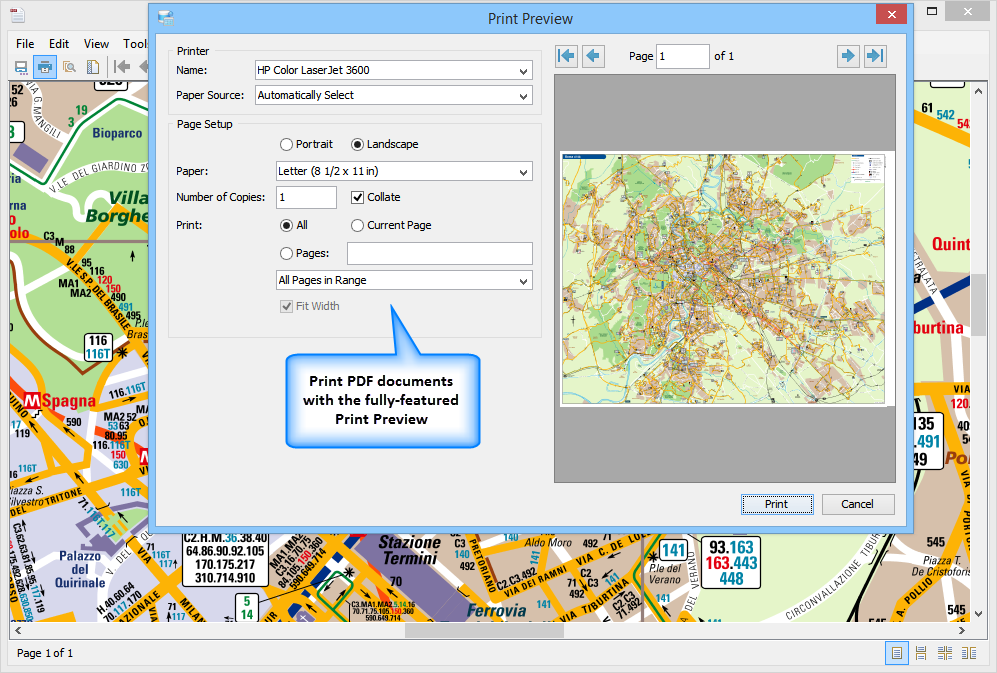Click the Number of Copies field
The width and height of the screenshot is (997, 673).
(306, 197)
